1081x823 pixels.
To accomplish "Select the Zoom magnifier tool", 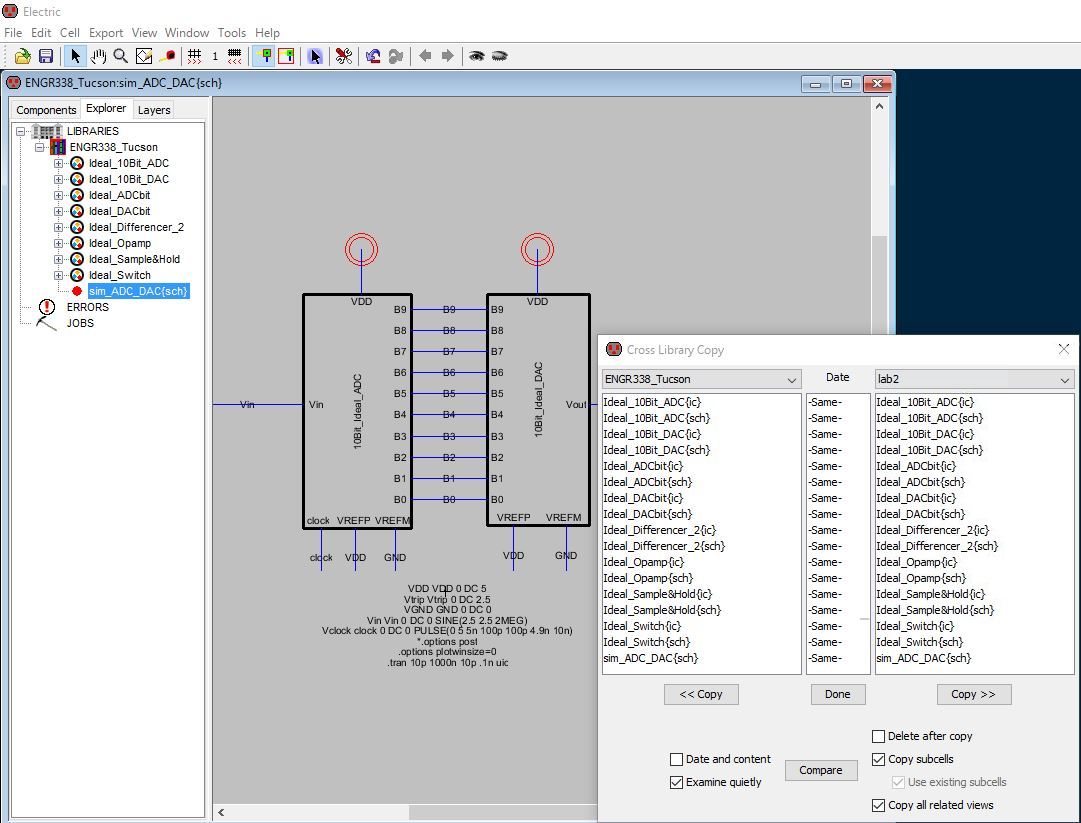I will click(x=120, y=56).
